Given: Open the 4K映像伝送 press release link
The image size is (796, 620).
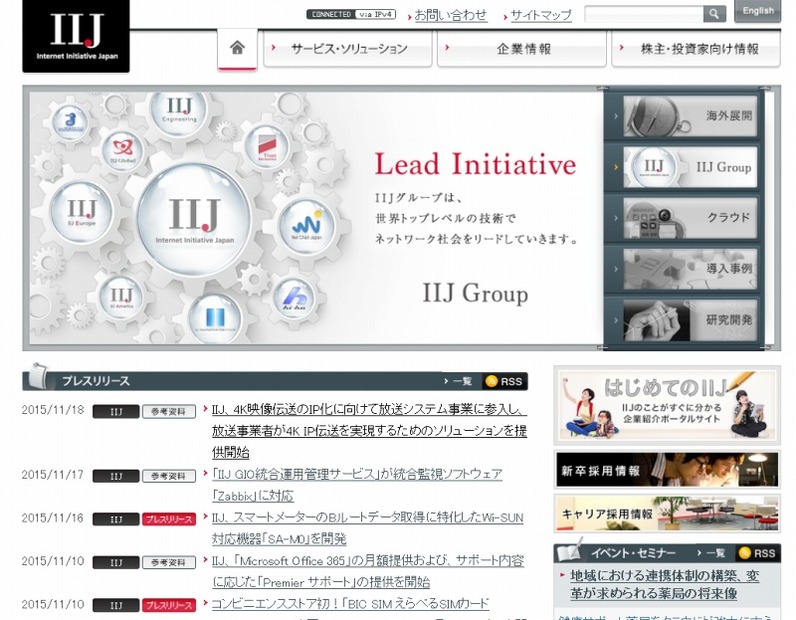Looking at the screenshot, I should tap(369, 431).
